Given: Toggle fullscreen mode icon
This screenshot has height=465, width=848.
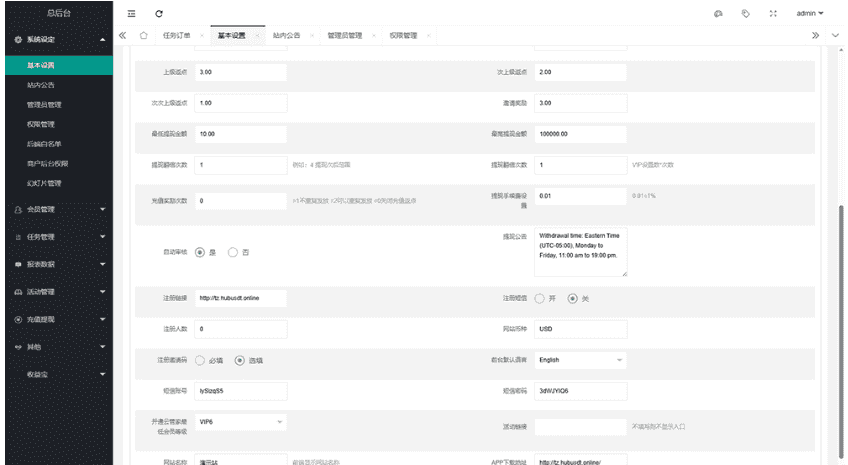Looking at the screenshot, I should [x=773, y=14].
